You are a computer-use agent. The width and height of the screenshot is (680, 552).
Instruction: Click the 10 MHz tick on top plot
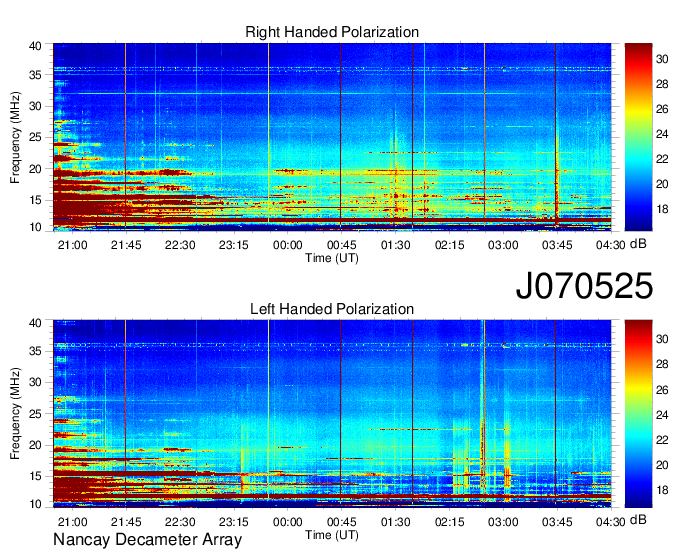pyautogui.click(x=35, y=227)
